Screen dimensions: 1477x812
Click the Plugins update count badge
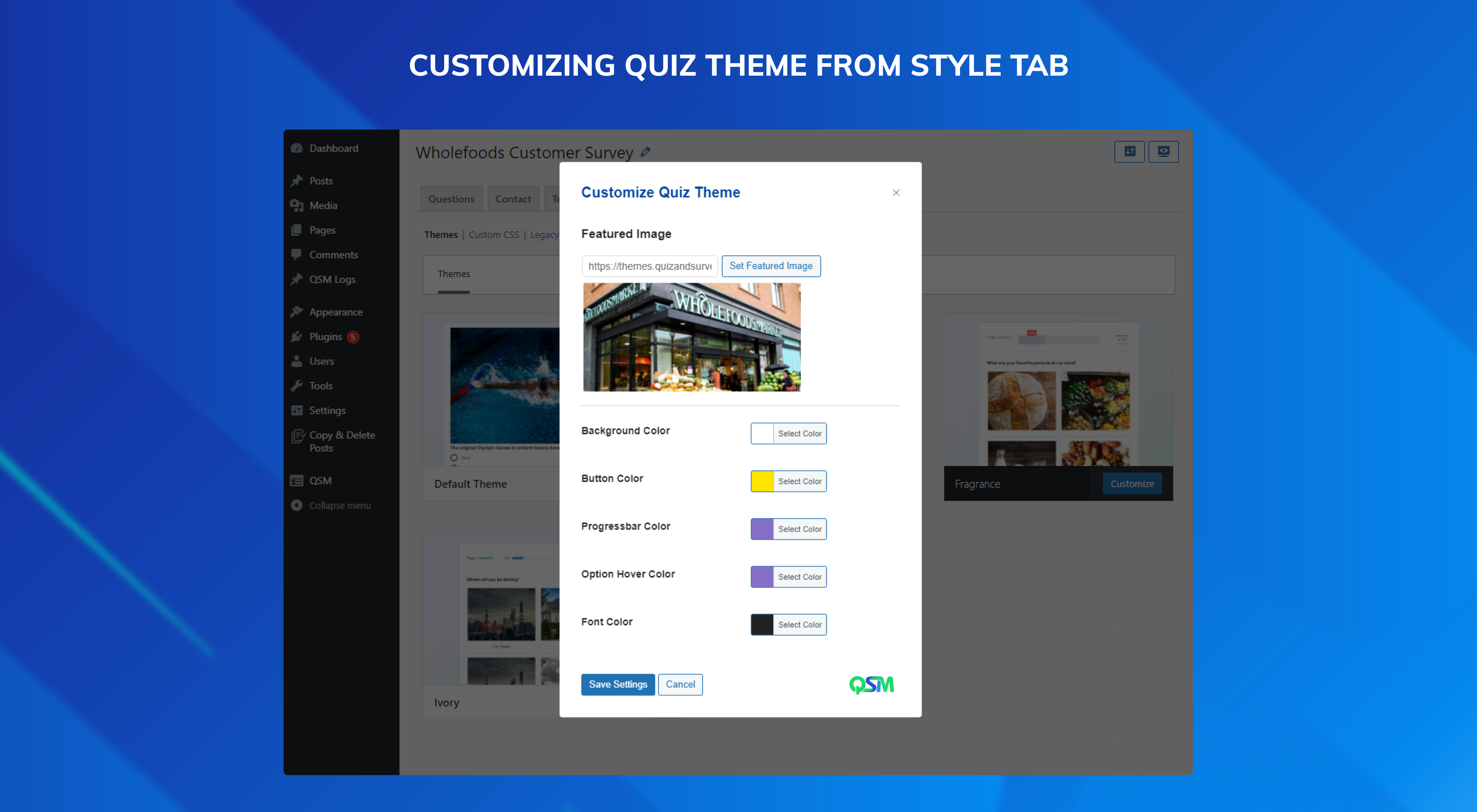353,337
